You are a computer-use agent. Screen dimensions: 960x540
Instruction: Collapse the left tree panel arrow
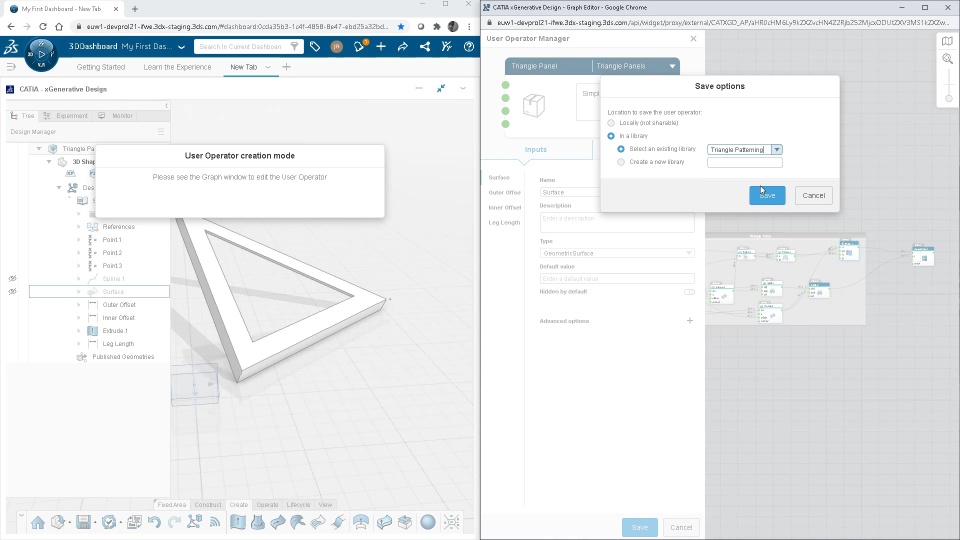[166, 106]
